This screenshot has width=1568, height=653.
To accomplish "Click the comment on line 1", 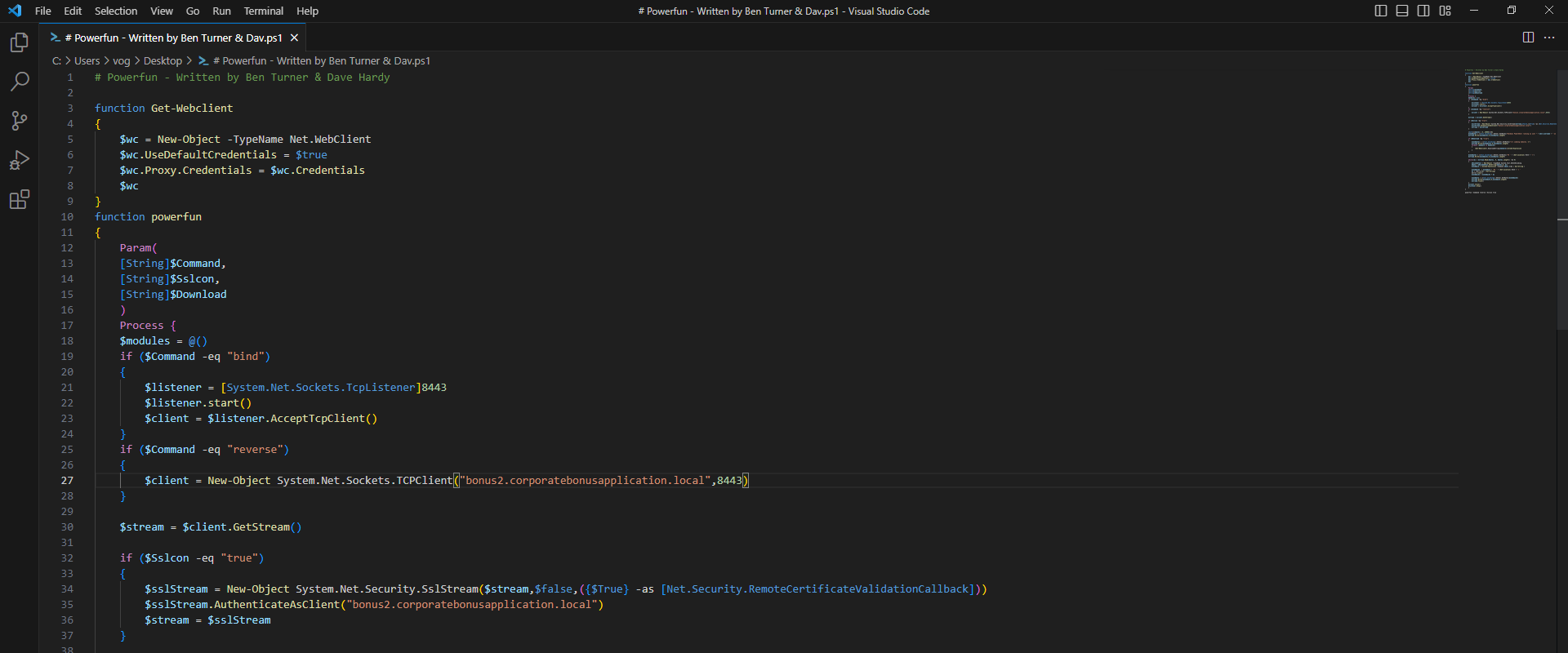I will (x=242, y=78).
